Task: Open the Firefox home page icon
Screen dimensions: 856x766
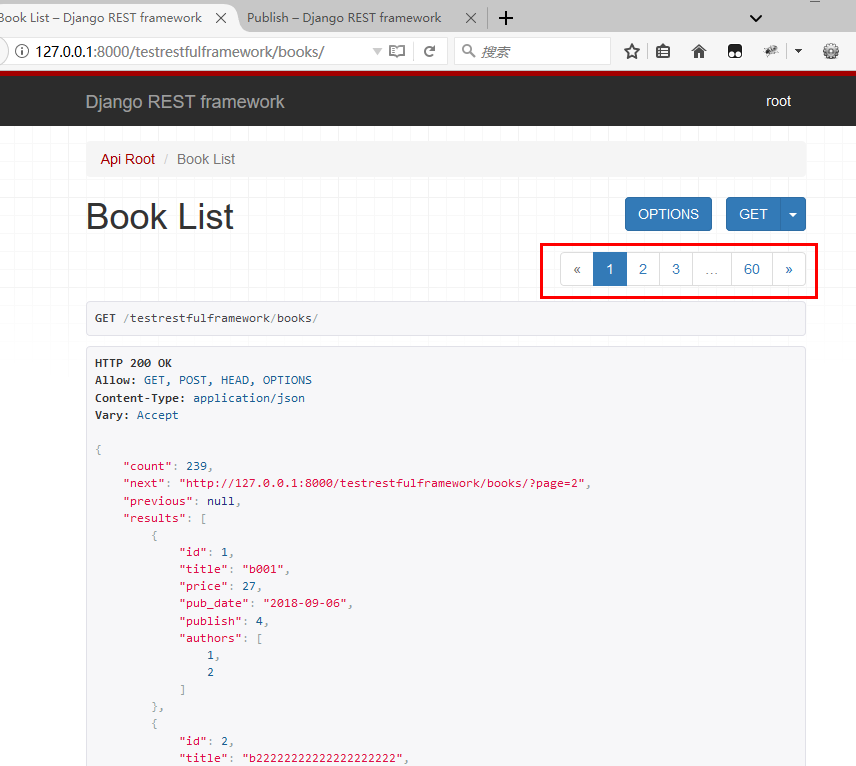Action: (699, 51)
